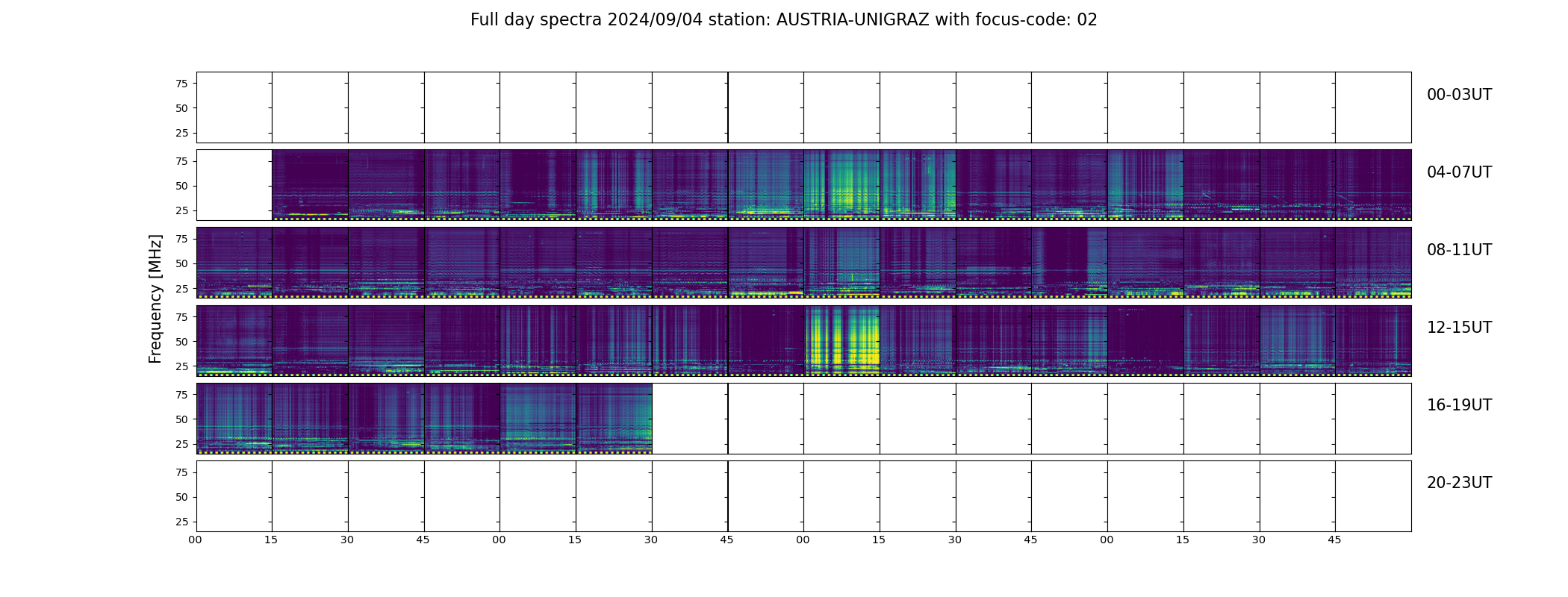Click the plot title mentioning AUSTRIA-UNIGRAZ
The image size is (1568, 597).
pos(783,20)
